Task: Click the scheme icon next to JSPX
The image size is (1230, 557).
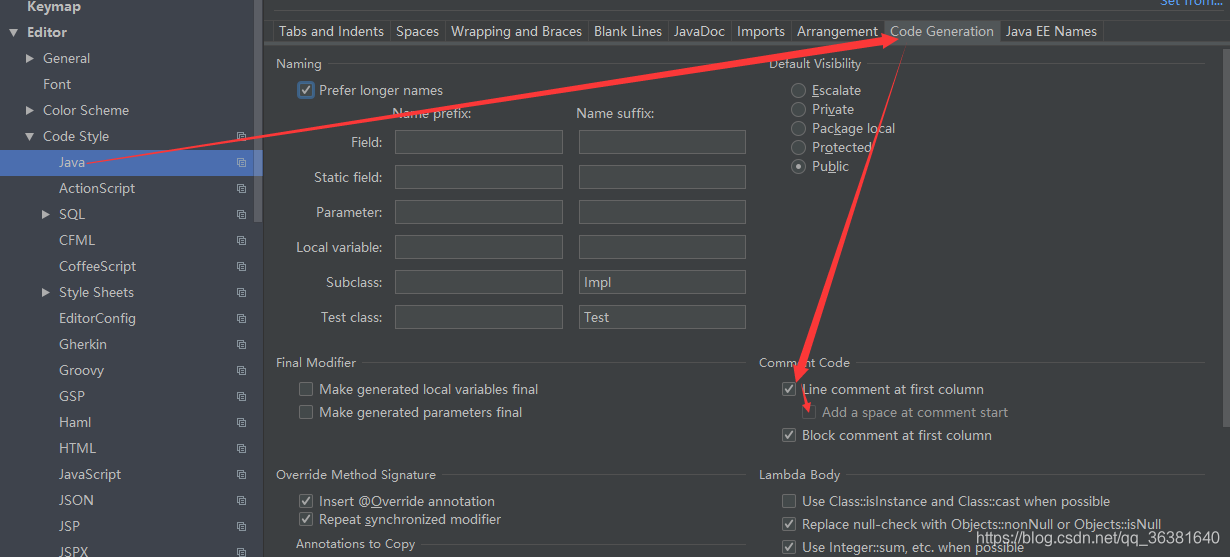Action: (x=241, y=551)
